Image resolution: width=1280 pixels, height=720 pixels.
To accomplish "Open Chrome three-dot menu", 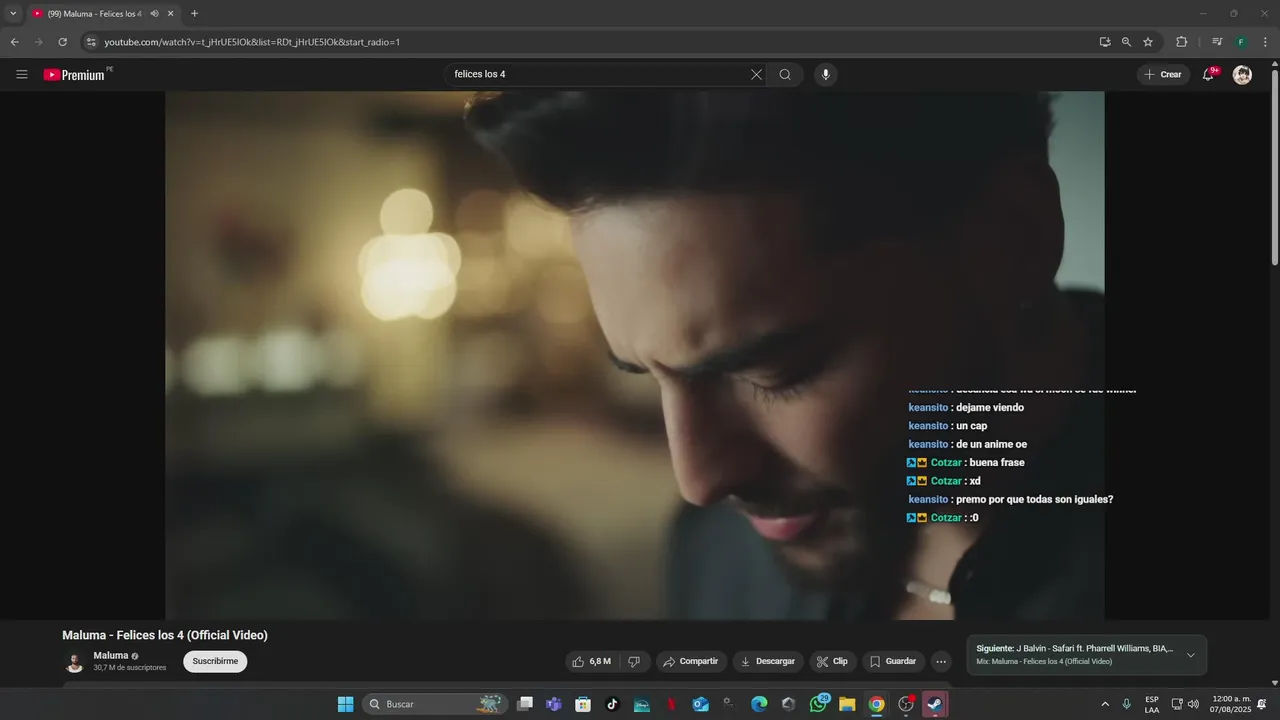I will (1266, 42).
